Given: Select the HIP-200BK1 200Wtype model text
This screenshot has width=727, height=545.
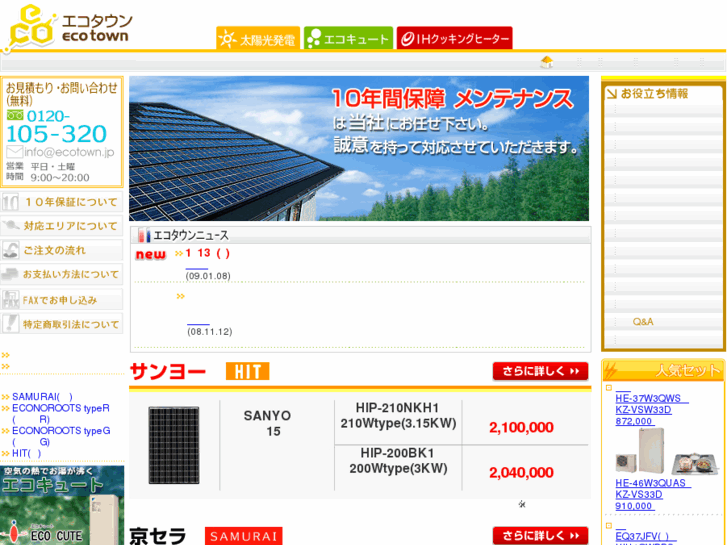Looking at the screenshot, I should [x=398, y=461].
